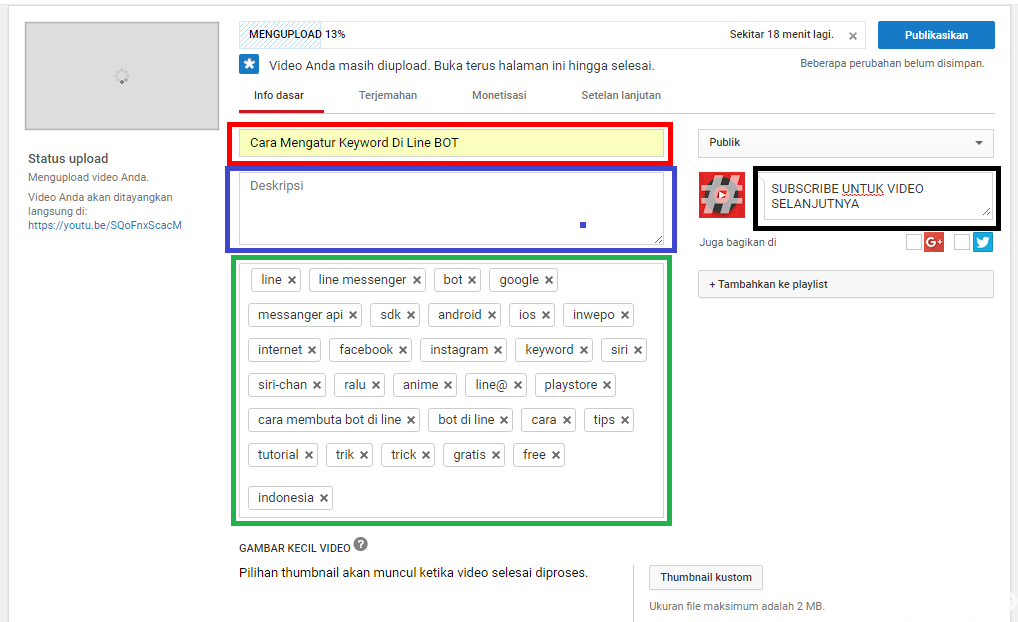
Task: Click the Twitter share icon
Action: click(x=983, y=242)
